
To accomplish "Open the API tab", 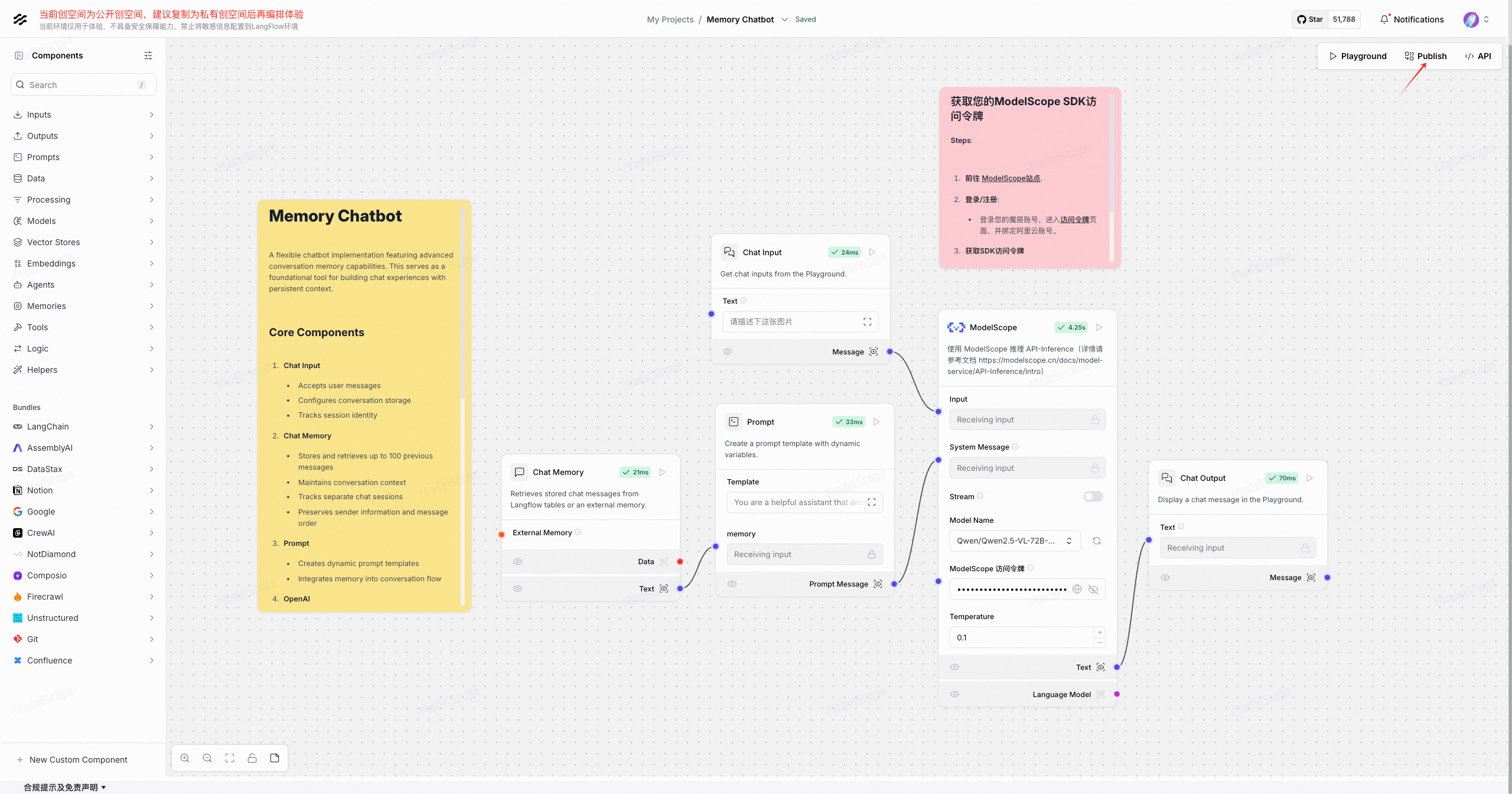I will 1478,56.
